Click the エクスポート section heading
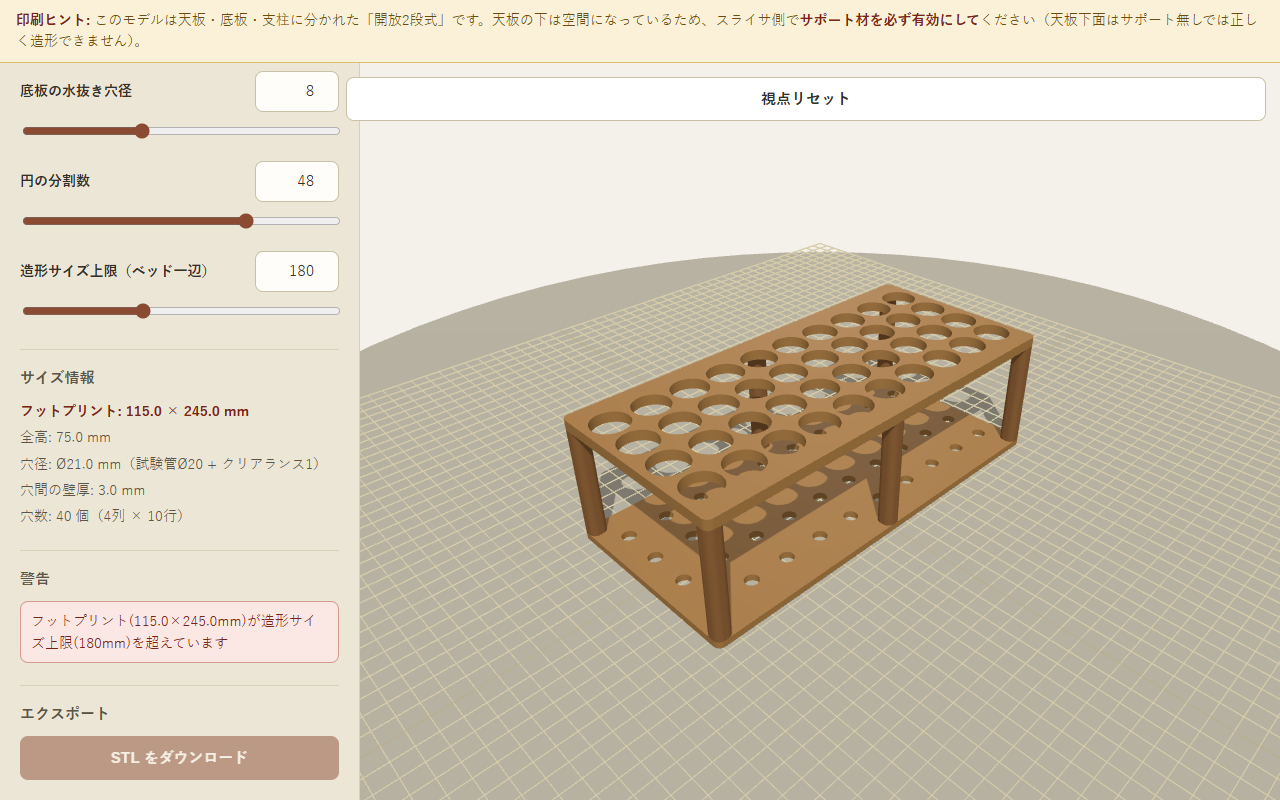1280x800 pixels. pos(65,713)
